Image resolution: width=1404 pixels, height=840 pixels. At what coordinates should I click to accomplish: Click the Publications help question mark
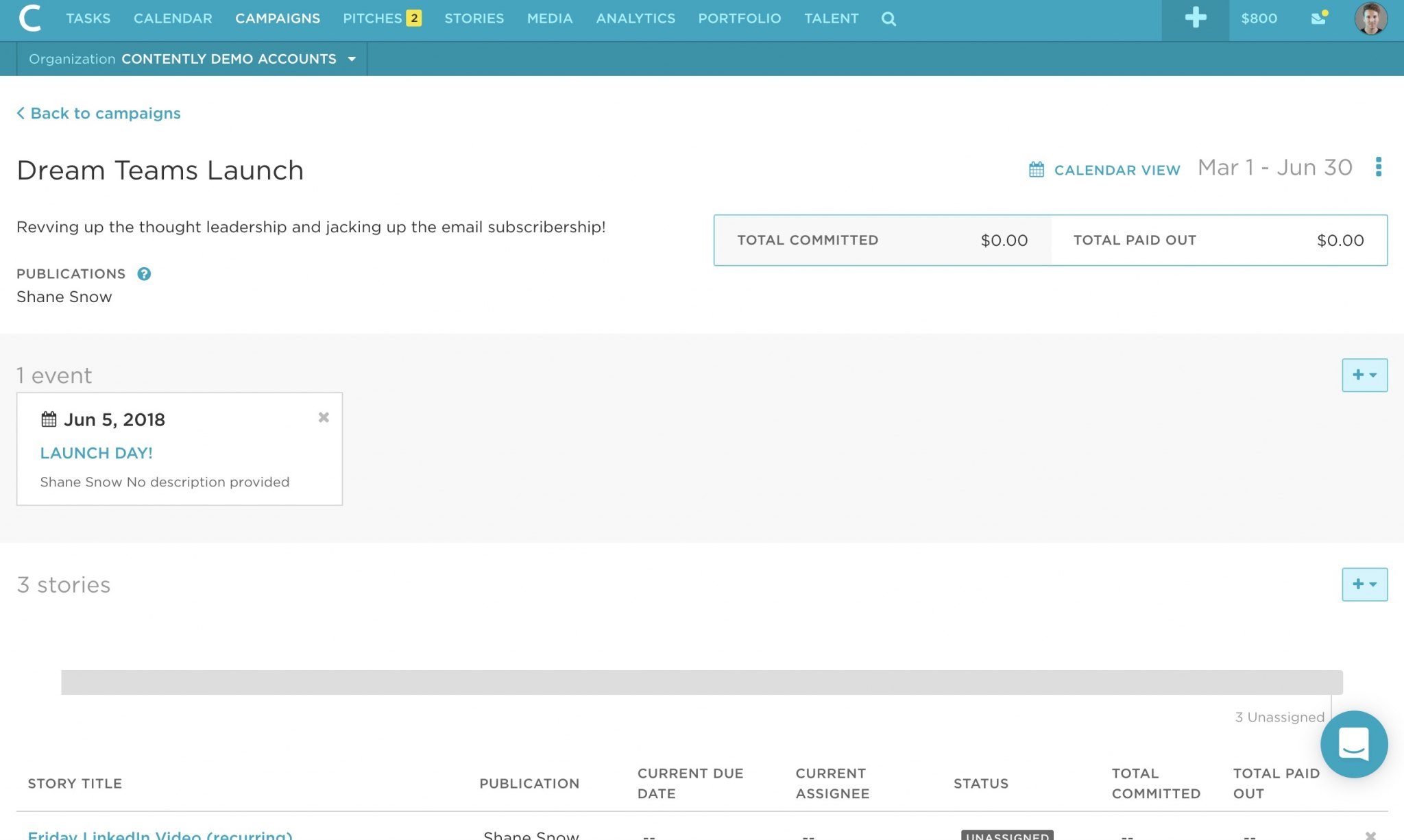click(x=144, y=273)
